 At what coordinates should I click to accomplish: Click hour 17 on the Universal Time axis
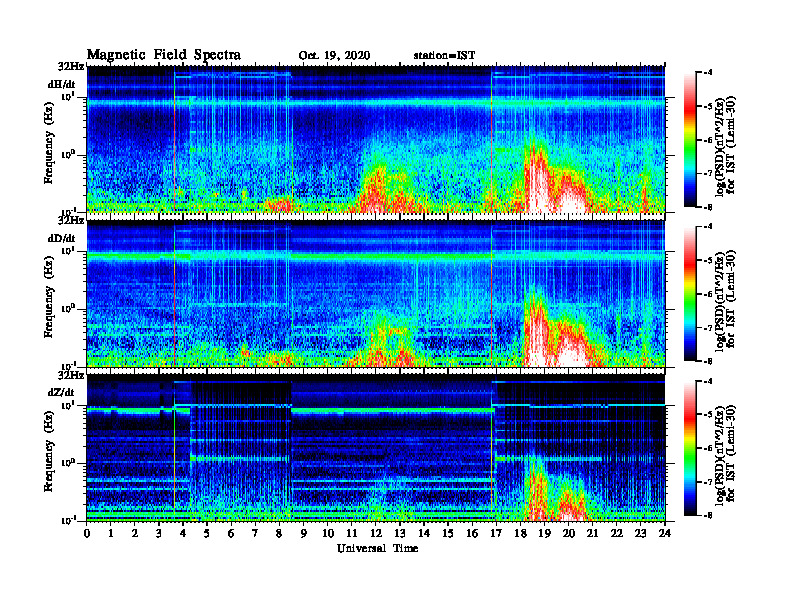[x=496, y=533]
